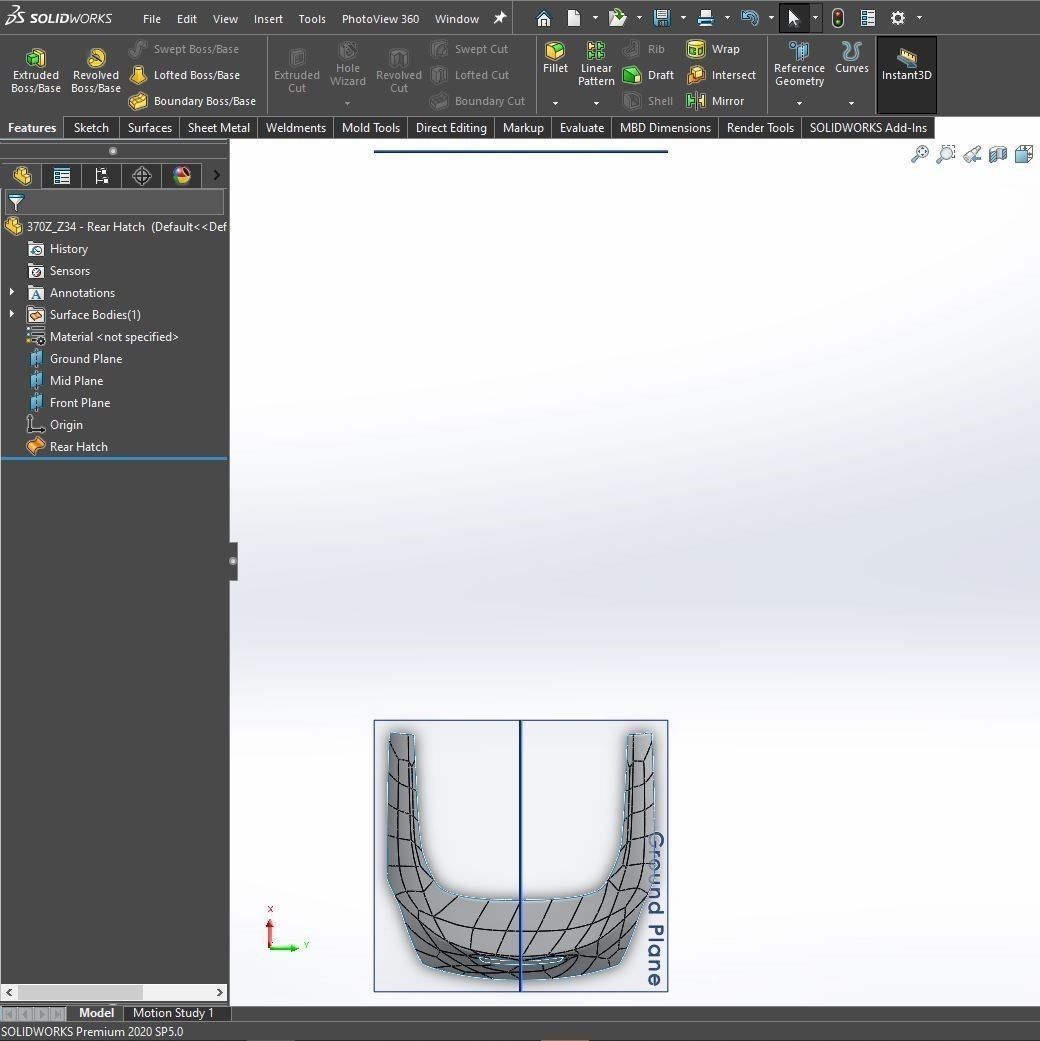Open the ConfigurationManager tab icon
Screen dimensions: 1040x1041
[101, 176]
